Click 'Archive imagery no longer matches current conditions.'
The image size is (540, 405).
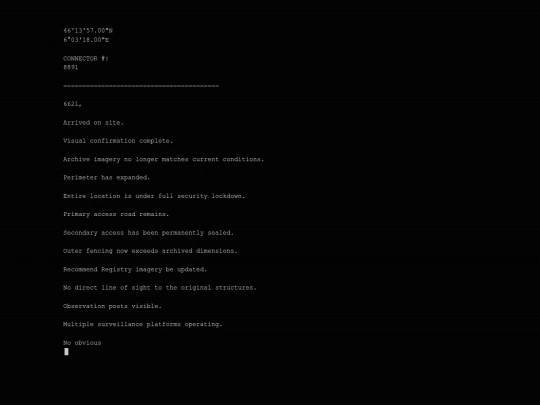[164, 159]
